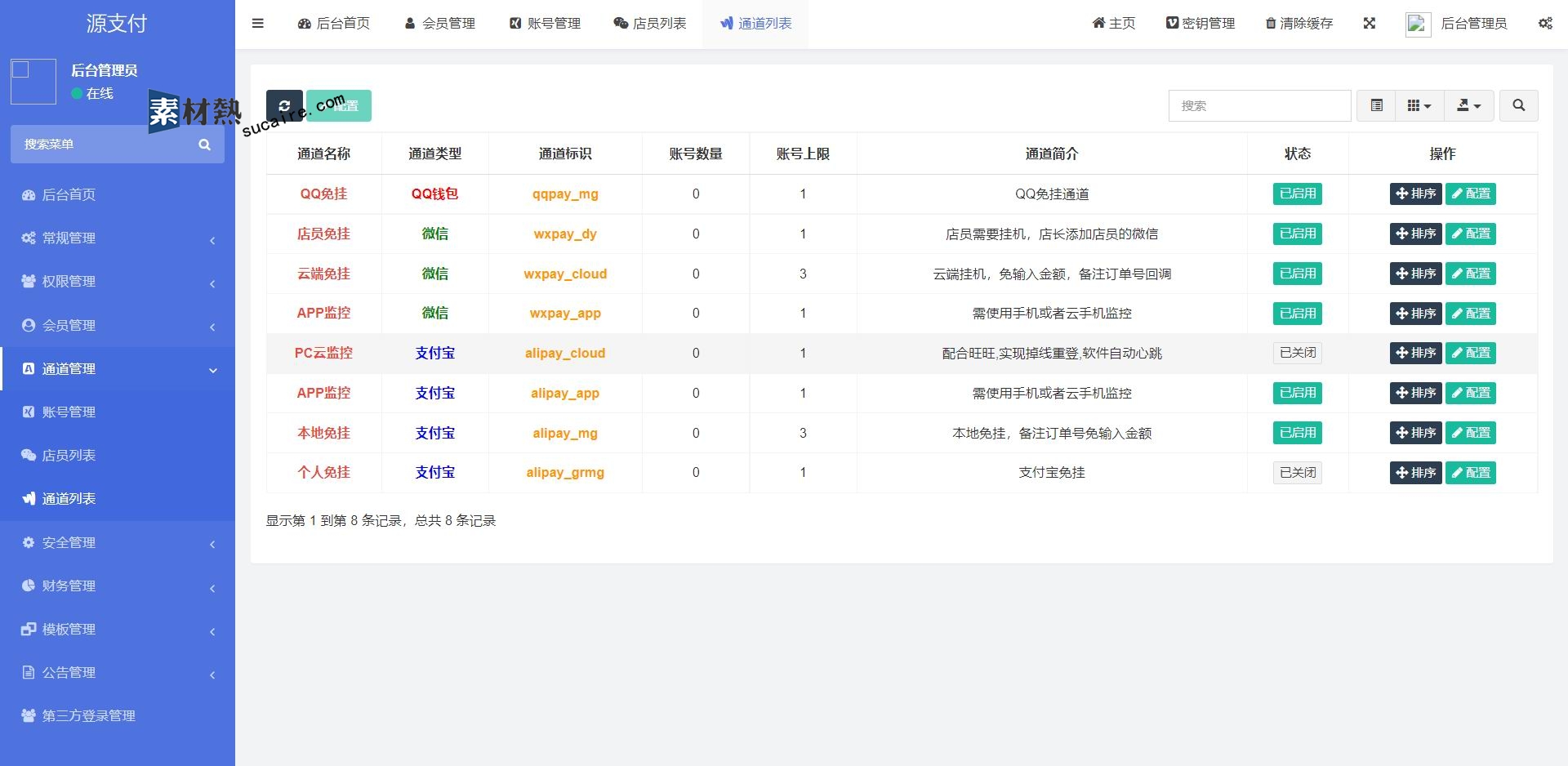Click 排序 button for alipay_grmg row
1568x766 pixels.
point(1415,473)
